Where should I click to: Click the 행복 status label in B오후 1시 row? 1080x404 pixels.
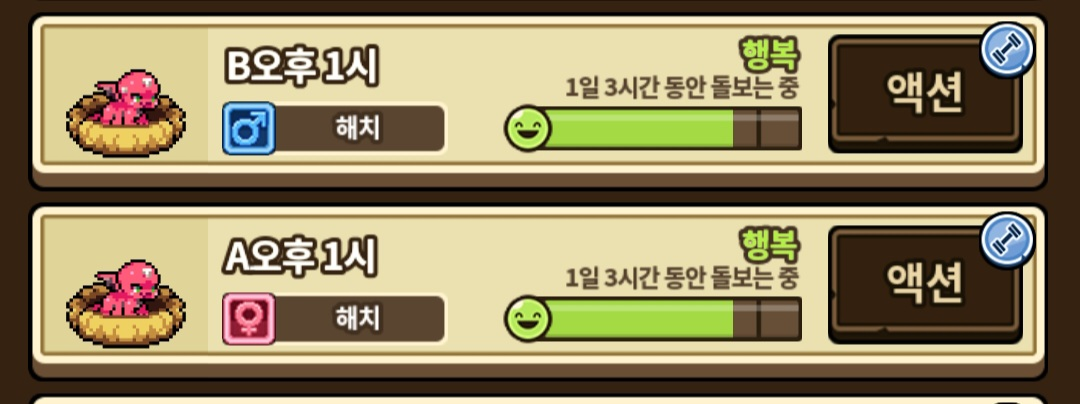769,54
